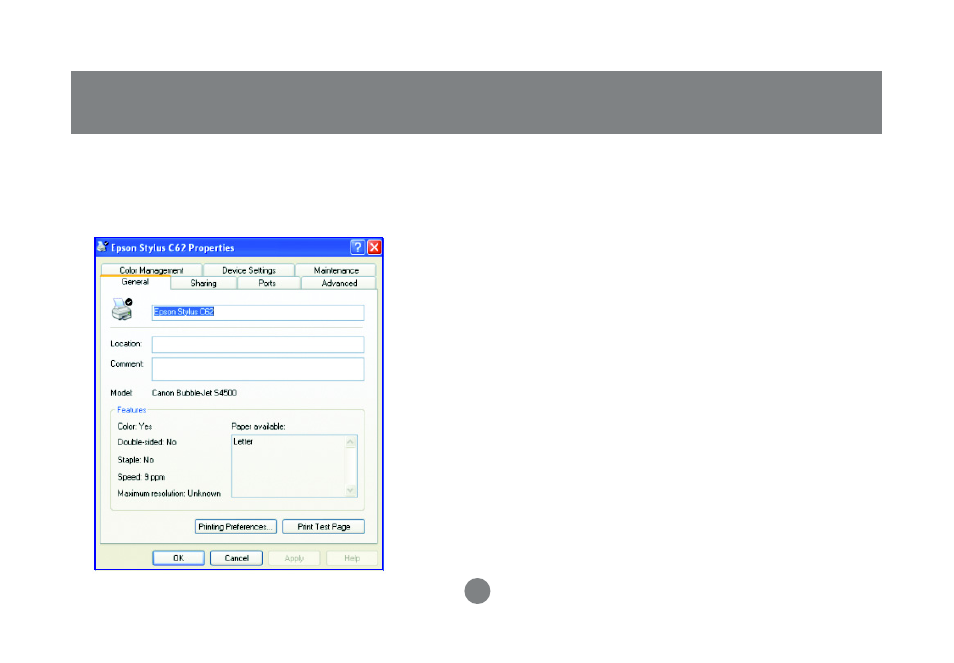Click the Speed: 9 ppm text
Viewport: 954px width, 663px height.
tap(141, 477)
